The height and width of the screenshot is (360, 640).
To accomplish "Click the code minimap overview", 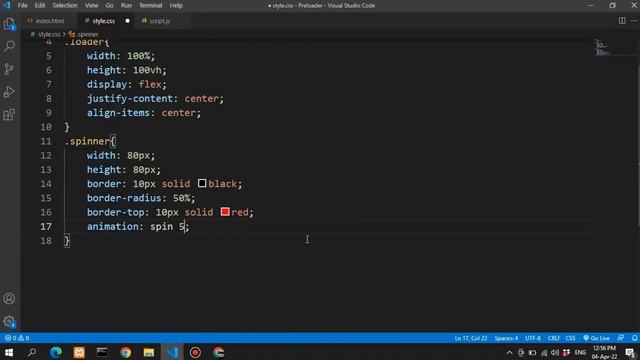I will (x=602, y=48).
